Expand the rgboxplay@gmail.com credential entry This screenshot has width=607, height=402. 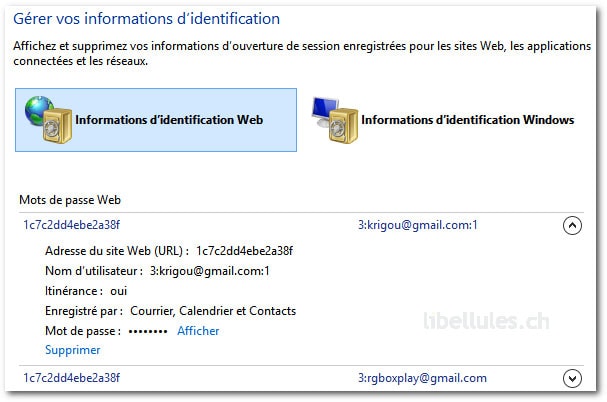coord(572,378)
